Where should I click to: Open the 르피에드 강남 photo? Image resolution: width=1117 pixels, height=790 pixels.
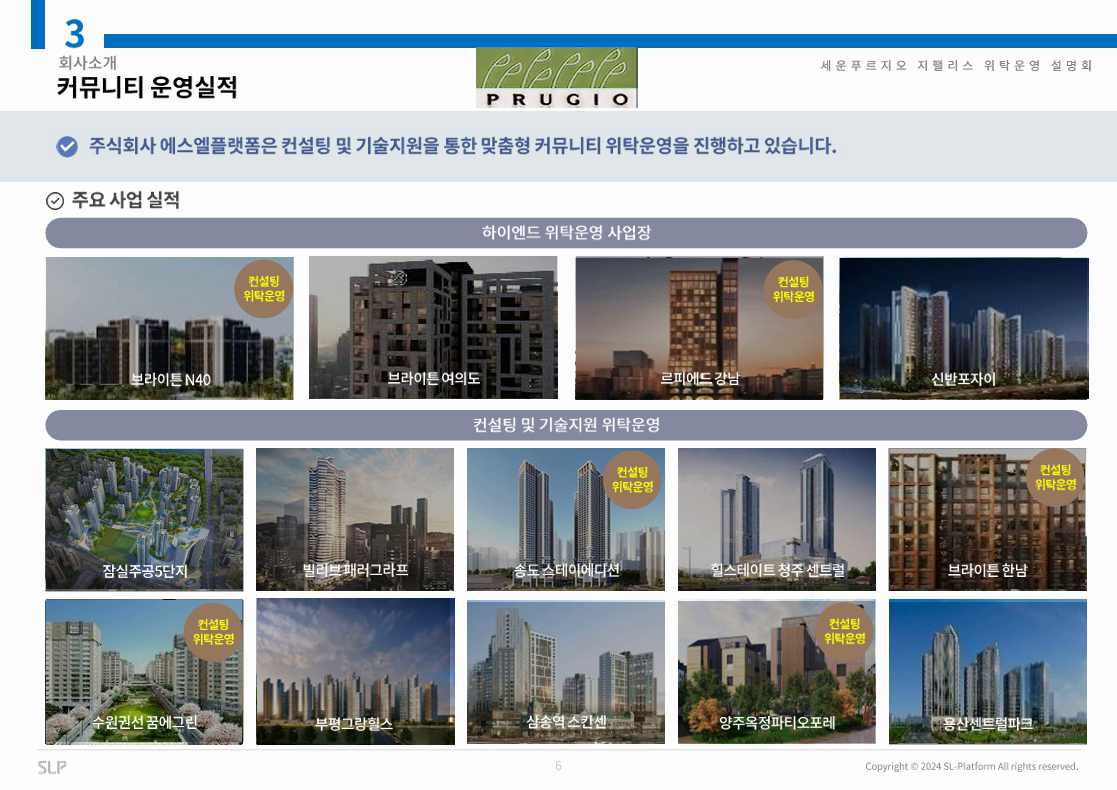pyautogui.click(x=699, y=328)
